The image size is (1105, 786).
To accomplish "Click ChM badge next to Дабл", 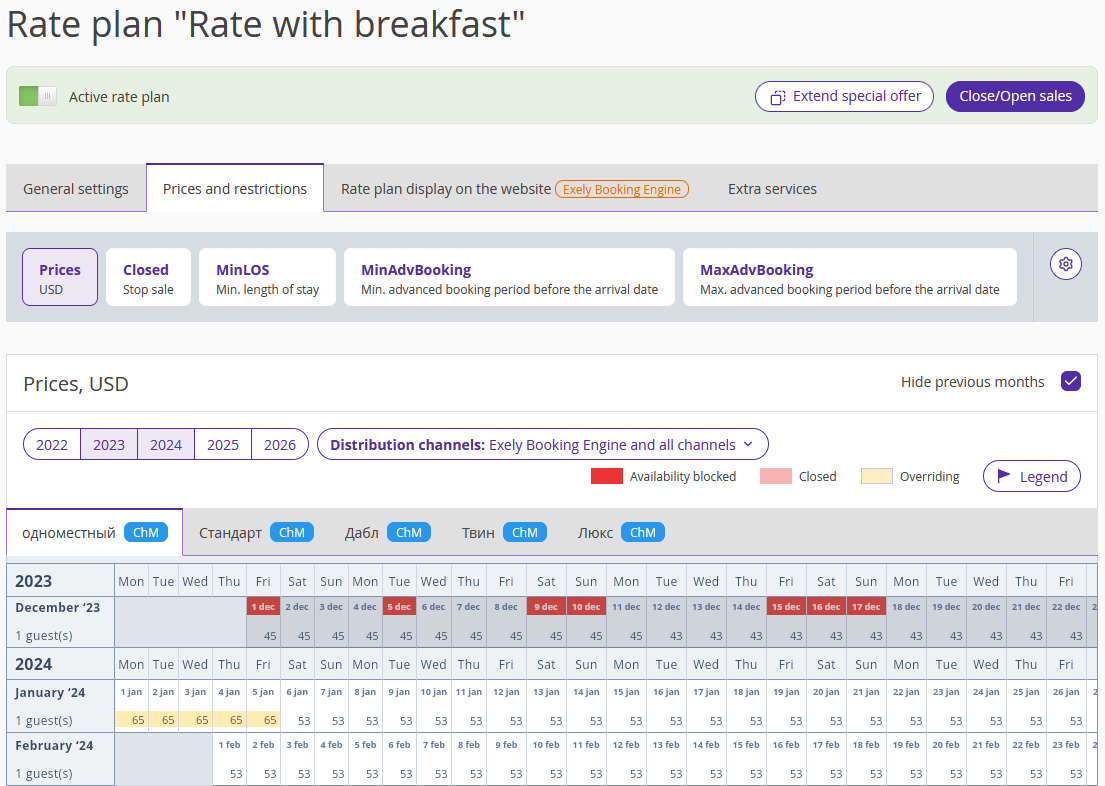I will click(409, 532).
